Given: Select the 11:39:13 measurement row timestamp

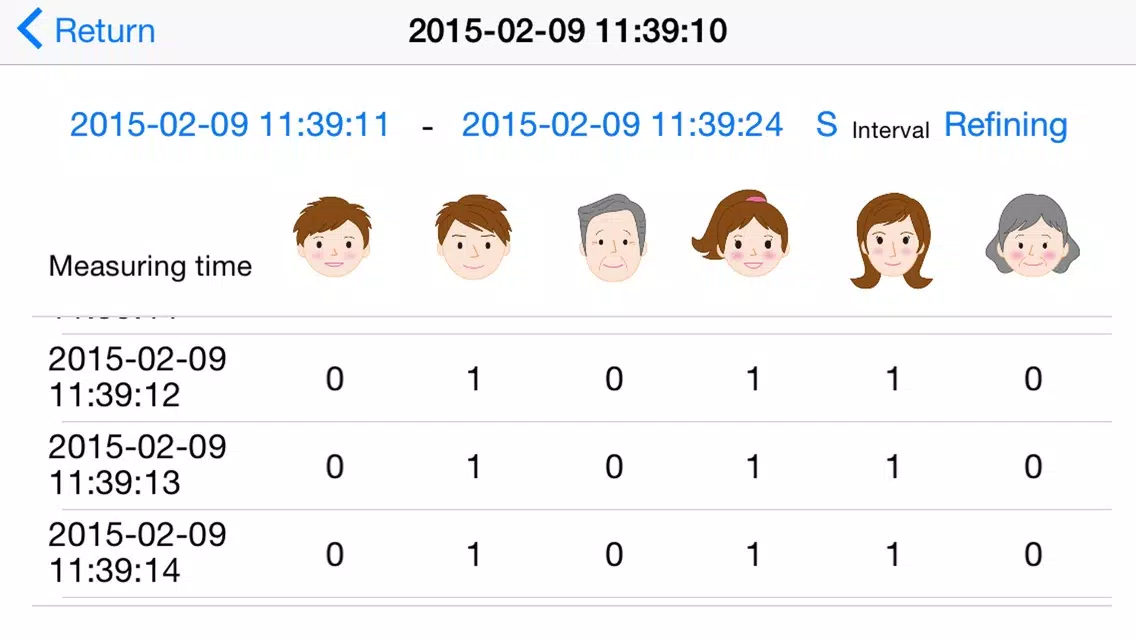Looking at the screenshot, I should [138, 464].
